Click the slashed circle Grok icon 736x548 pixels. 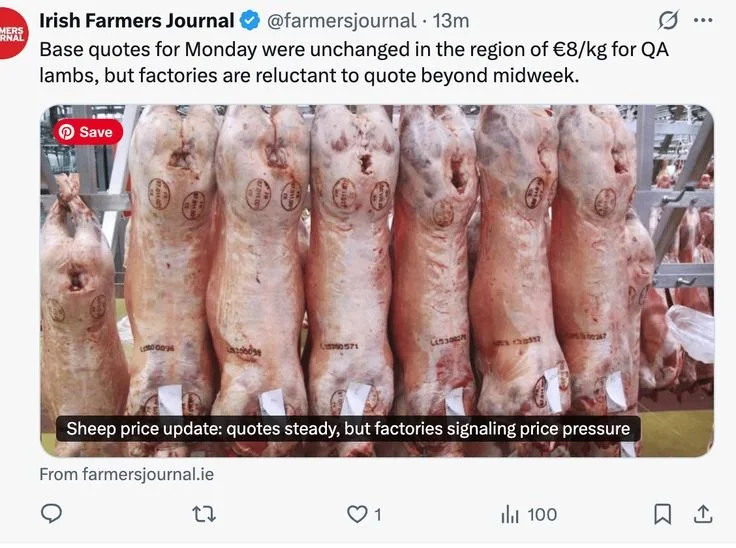point(668,20)
